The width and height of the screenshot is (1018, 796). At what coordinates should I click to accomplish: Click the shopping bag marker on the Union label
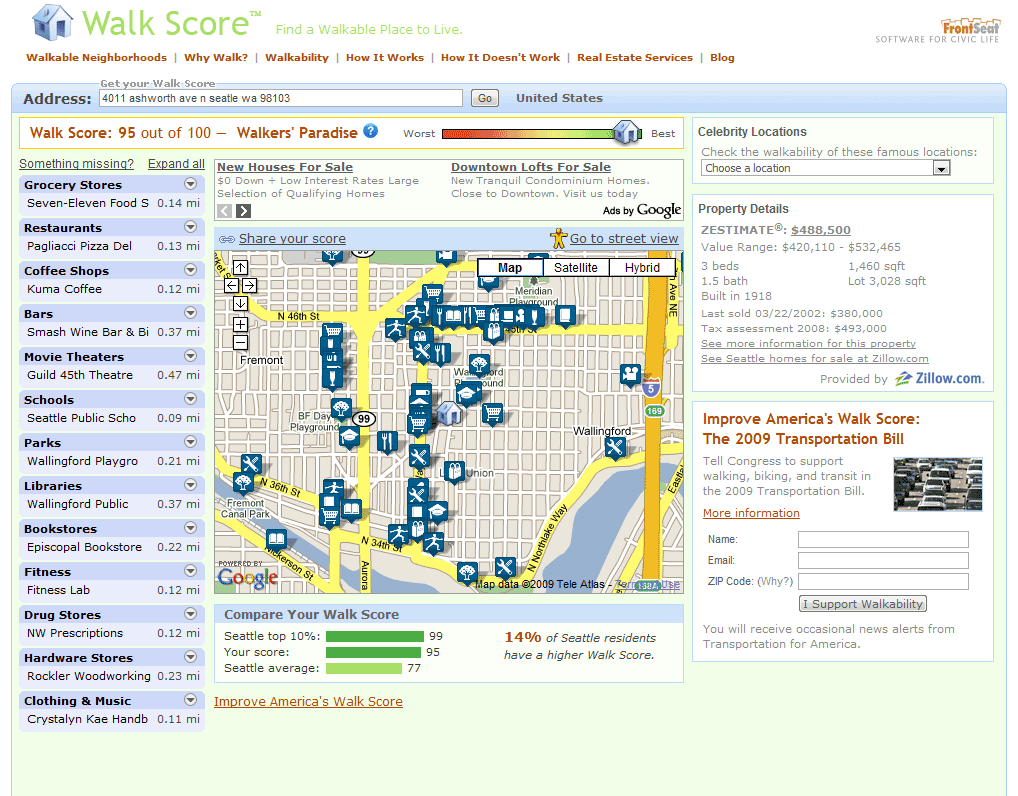[x=454, y=471]
